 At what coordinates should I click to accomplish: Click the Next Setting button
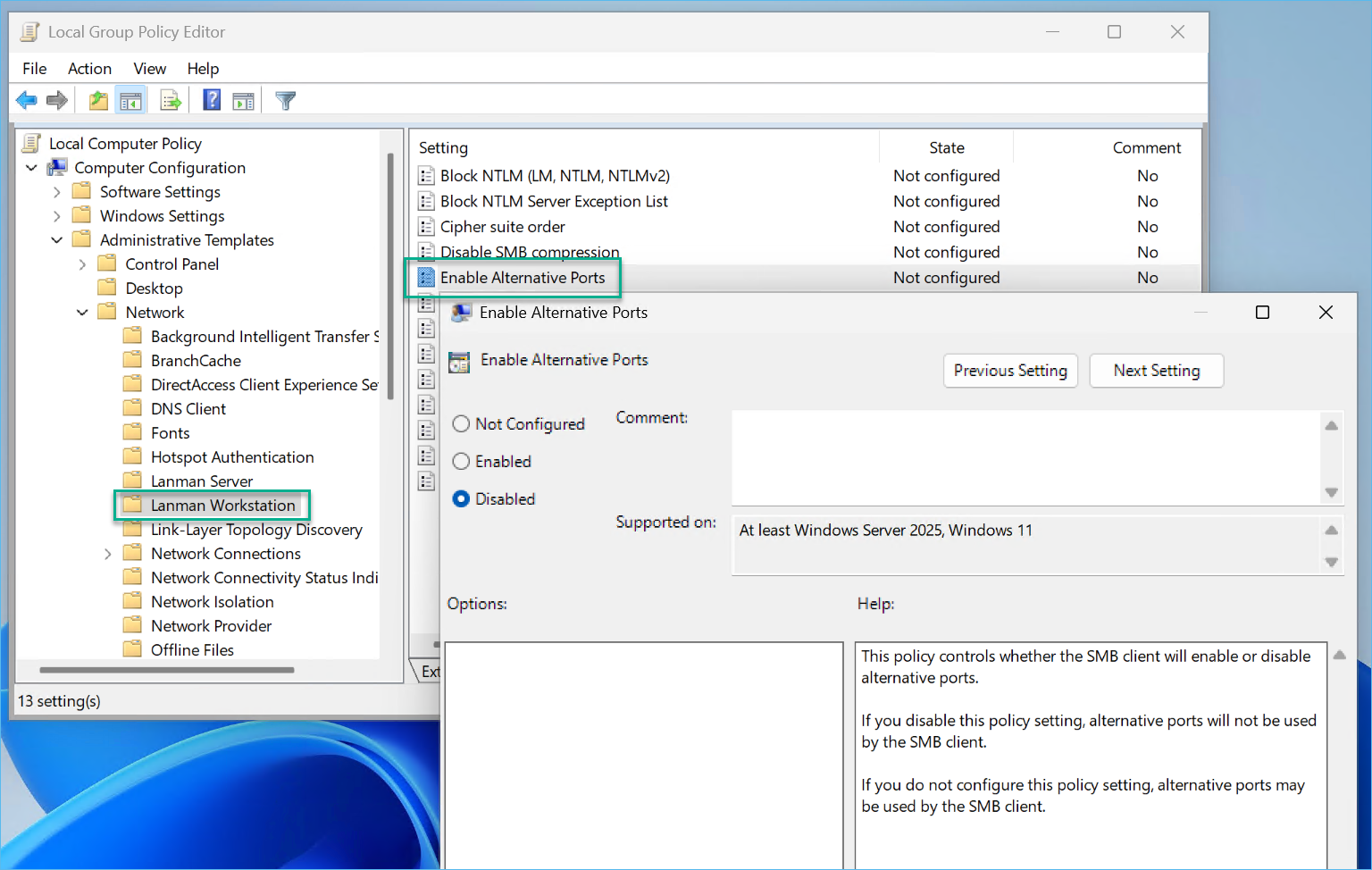pyautogui.click(x=1156, y=371)
